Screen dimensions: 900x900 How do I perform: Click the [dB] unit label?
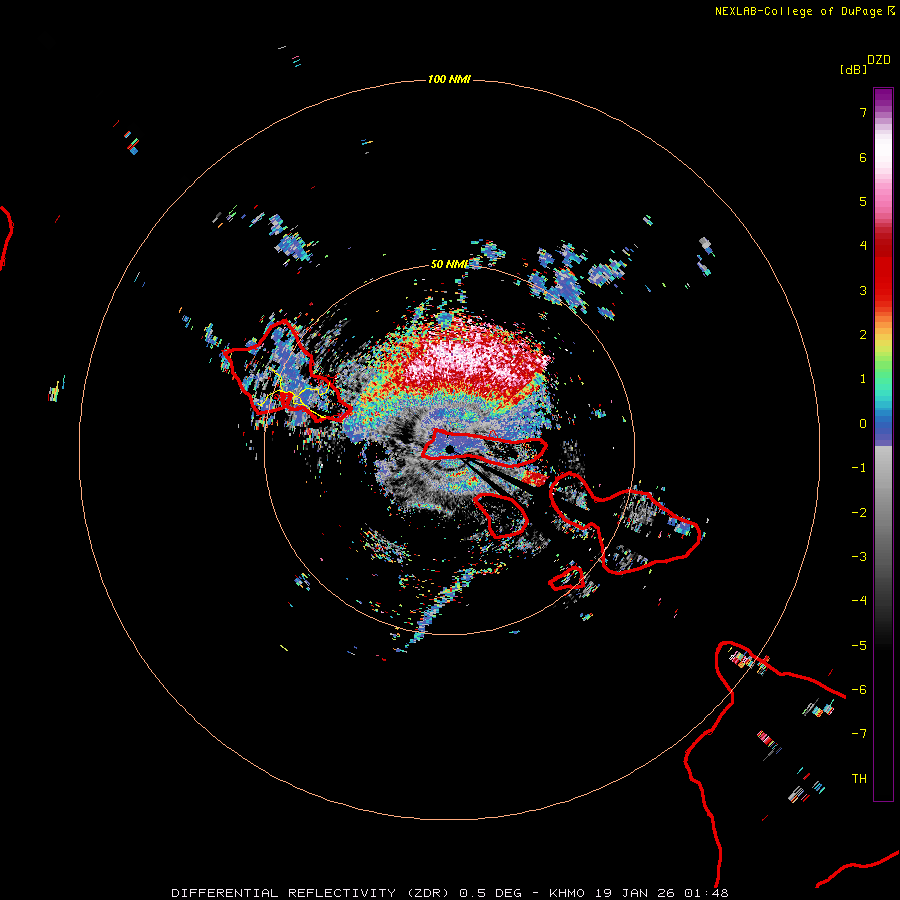[853, 69]
